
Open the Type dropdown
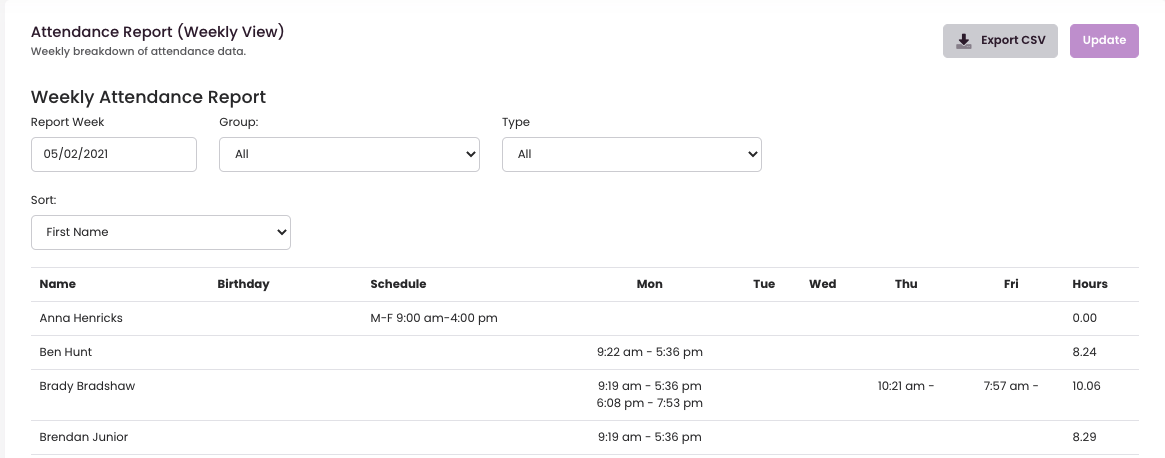click(632, 155)
